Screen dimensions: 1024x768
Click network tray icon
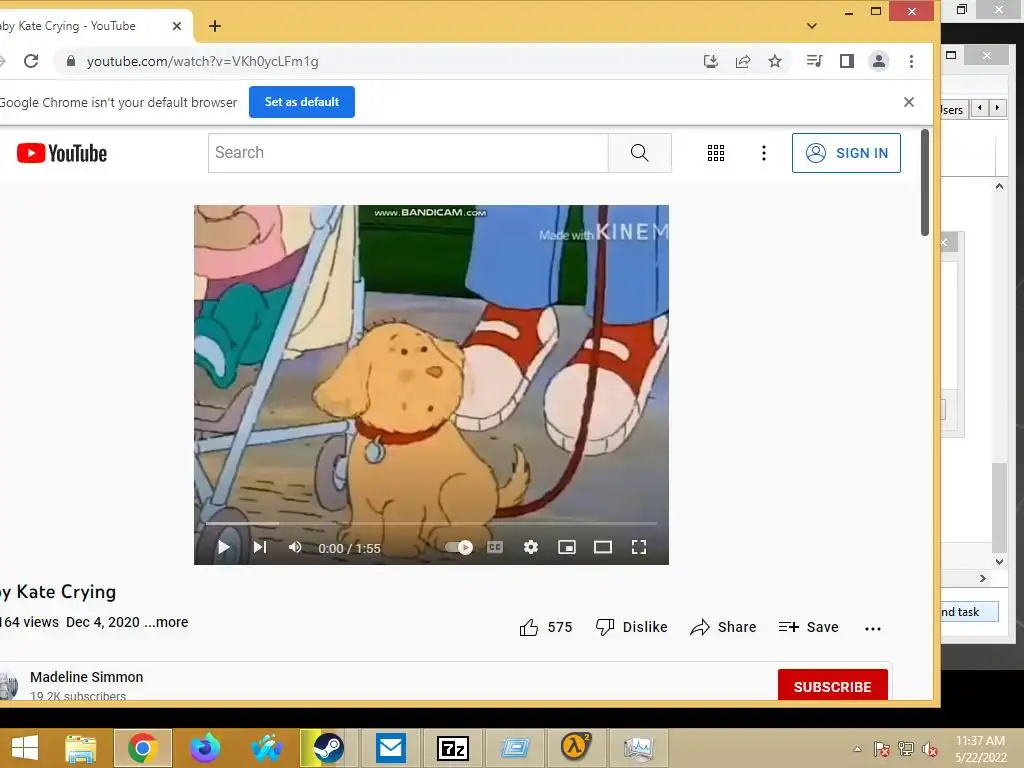(x=905, y=749)
